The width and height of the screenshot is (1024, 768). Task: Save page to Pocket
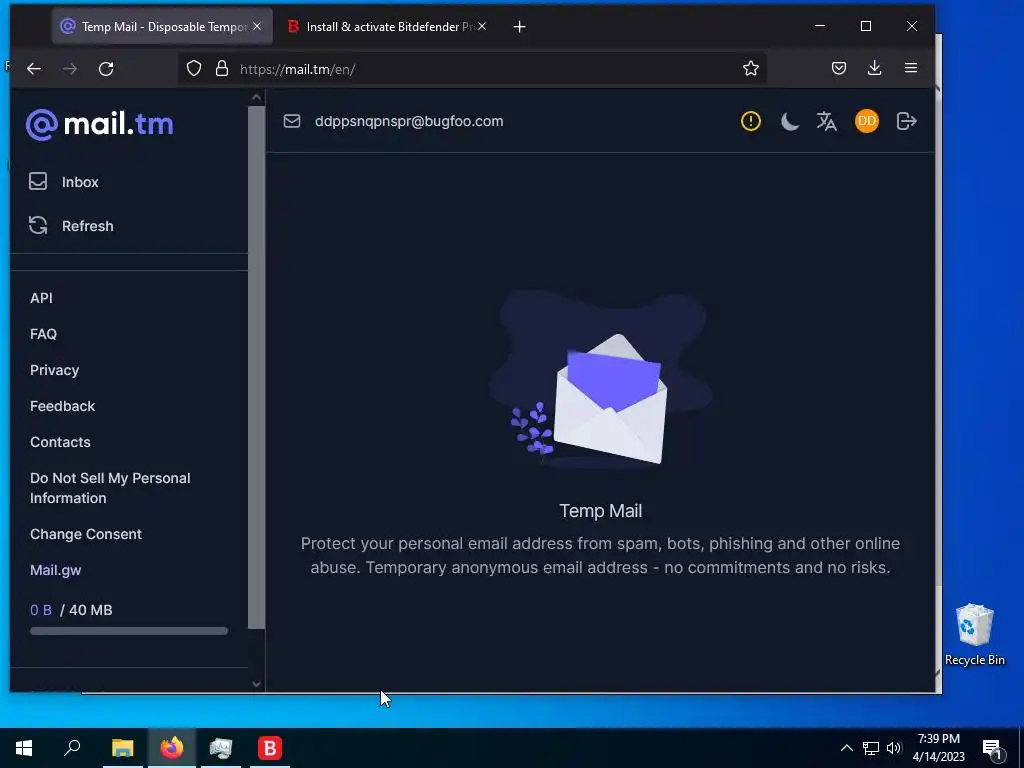[x=839, y=69]
